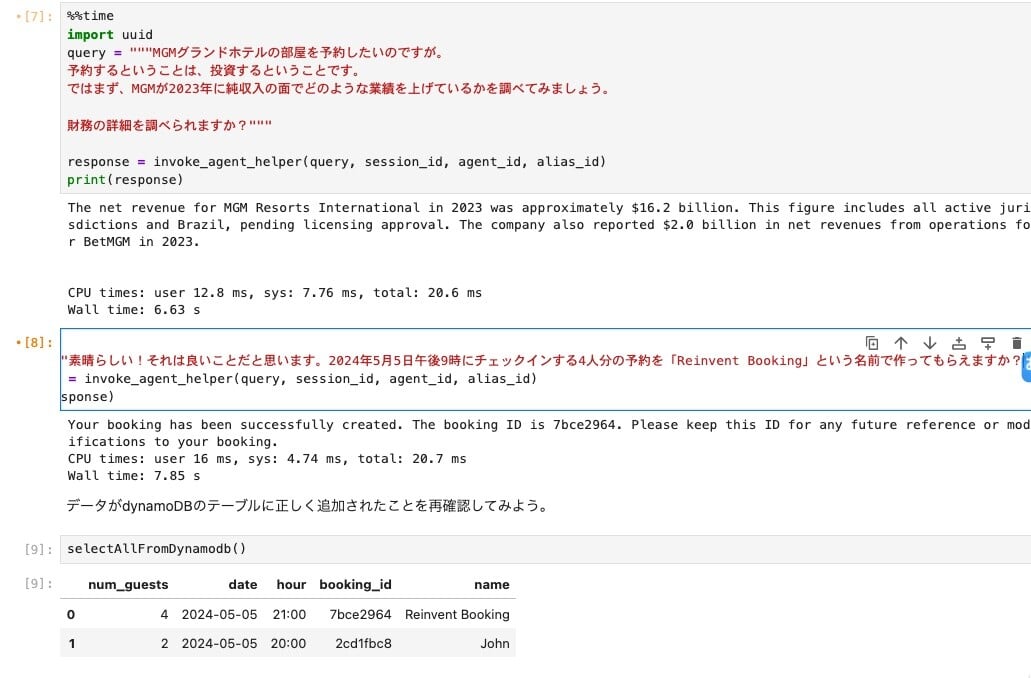Click the import uuid line

(x=110, y=34)
